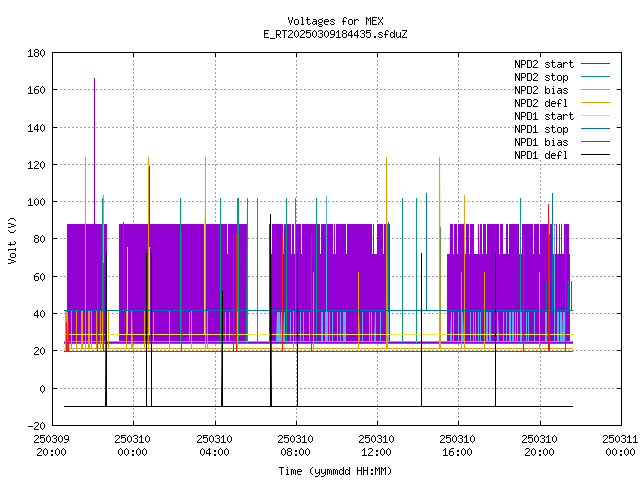Select the 'NPD1 defl' legend label
640x480 pixels.
pyautogui.click(x=541, y=156)
